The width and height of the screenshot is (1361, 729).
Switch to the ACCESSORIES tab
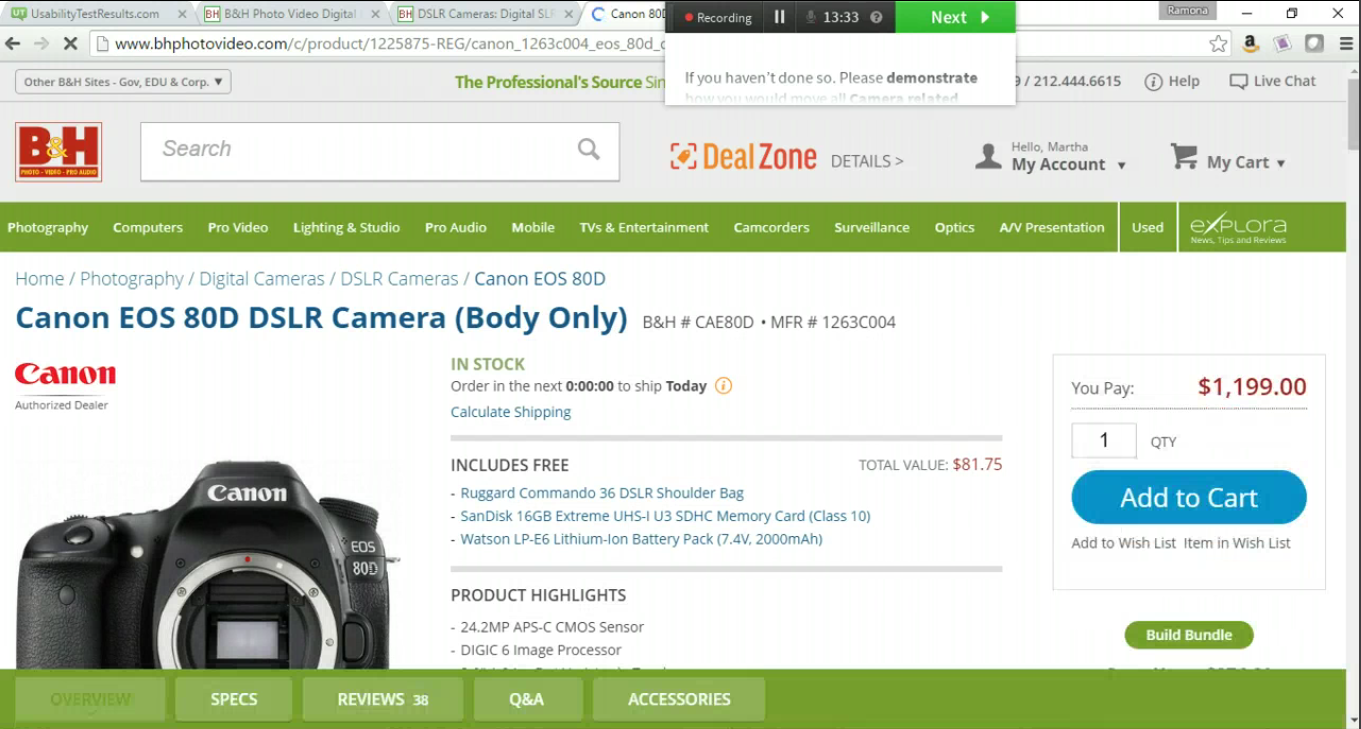[679, 699]
